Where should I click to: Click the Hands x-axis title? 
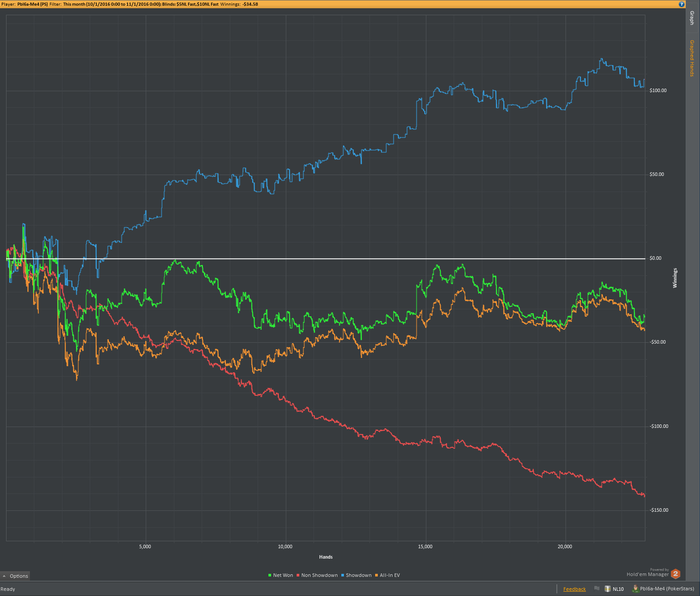(x=325, y=557)
